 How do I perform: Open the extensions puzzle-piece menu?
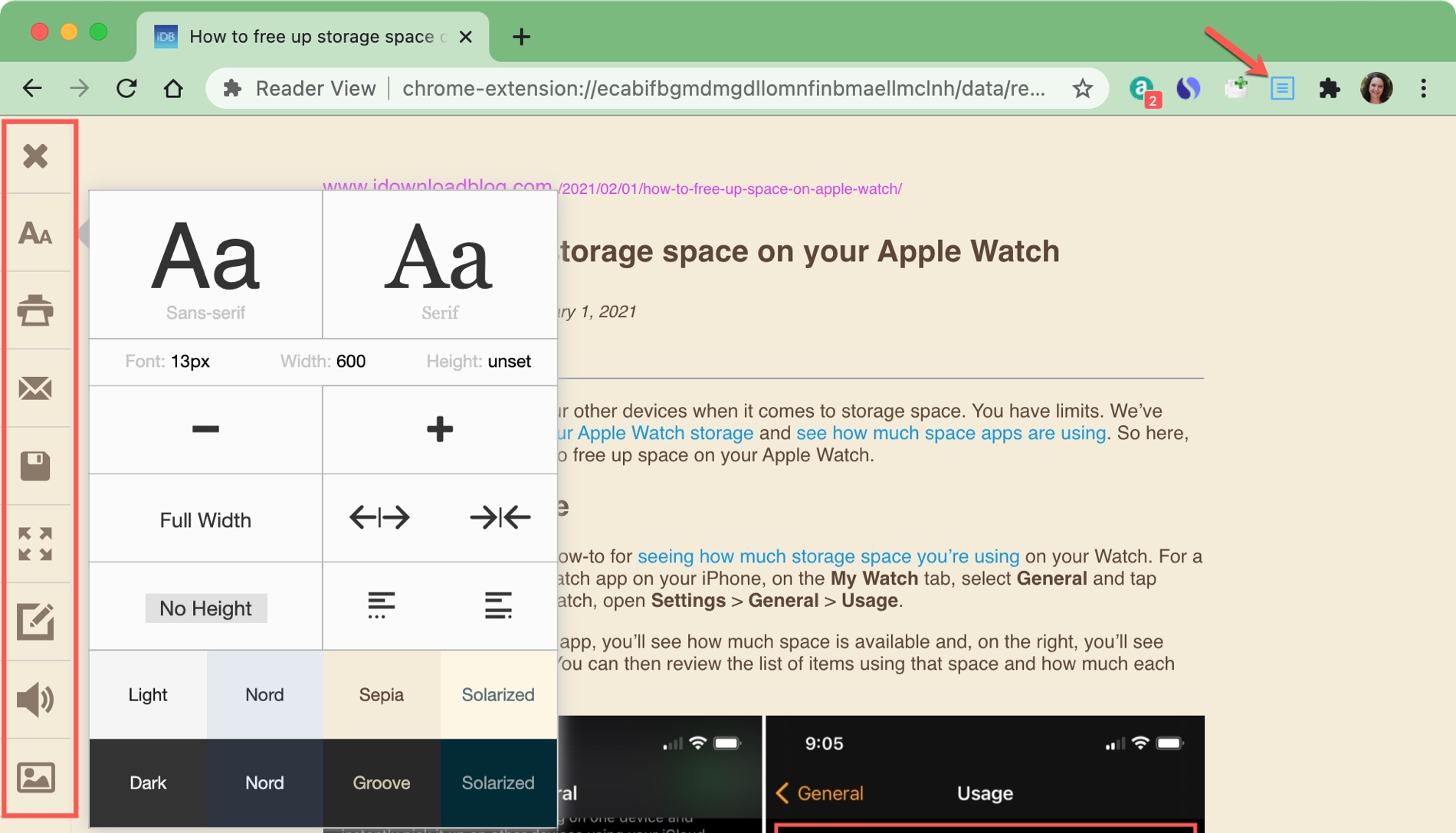click(x=1330, y=87)
